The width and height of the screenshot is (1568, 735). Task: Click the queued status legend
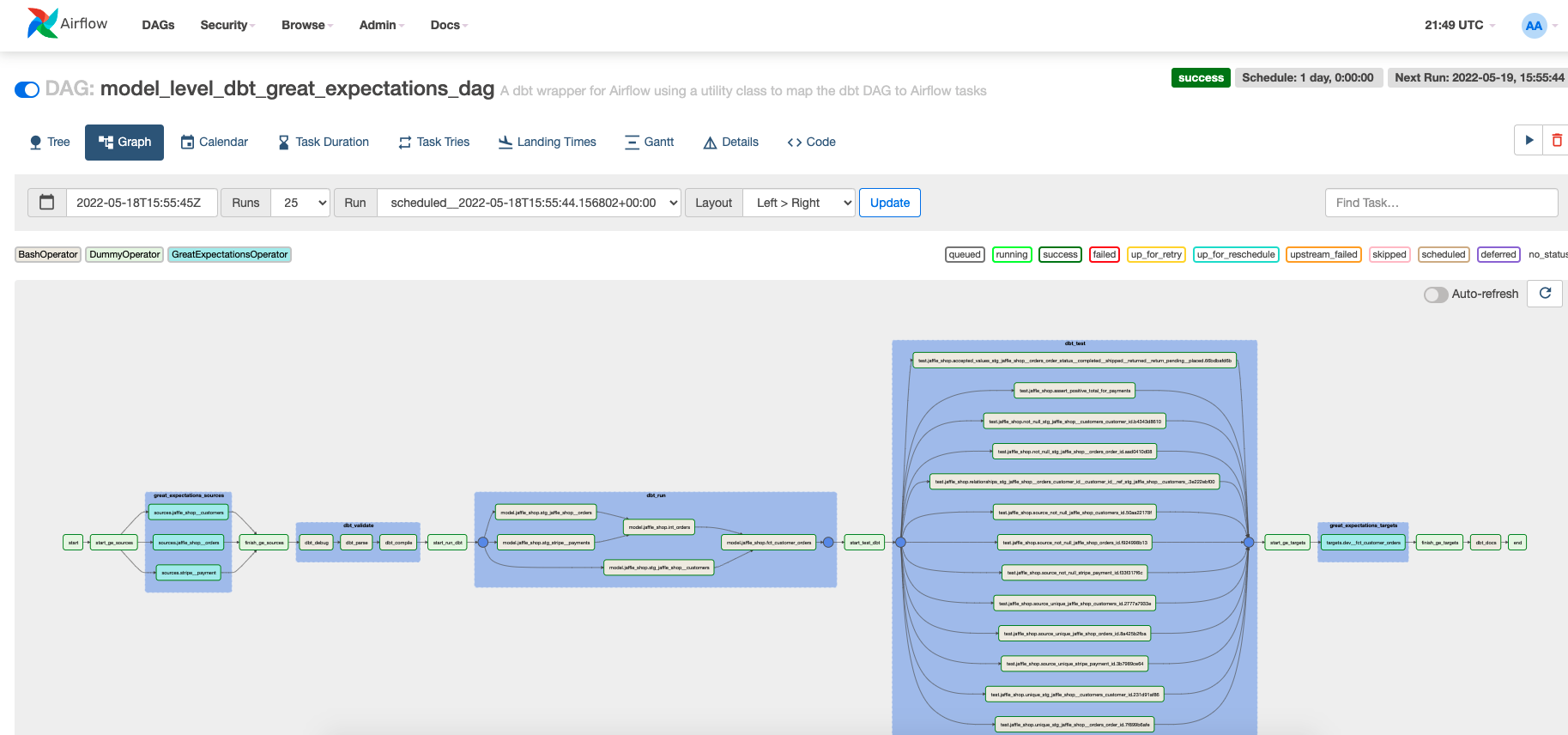(x=965, y=254)
